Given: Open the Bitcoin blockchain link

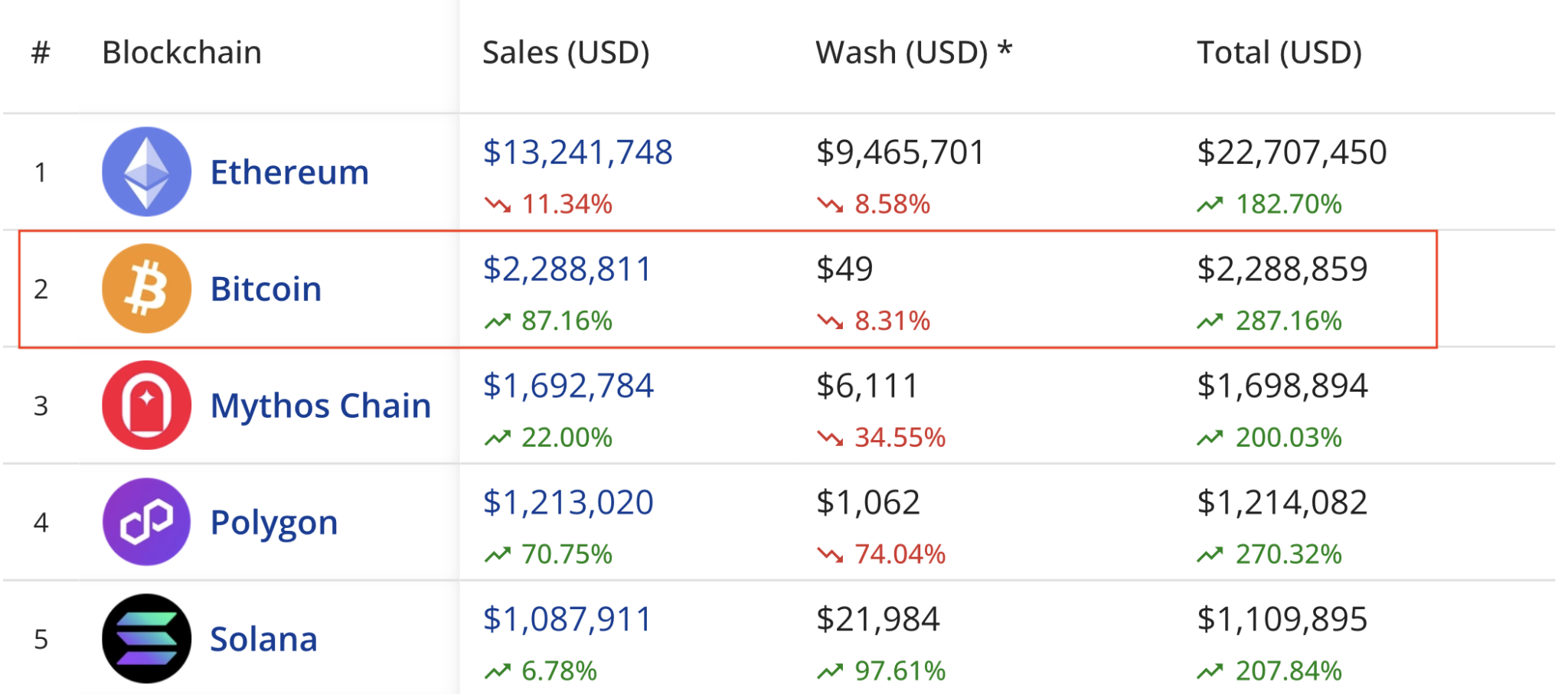Looking at the screenshot, I should point(266,289).
